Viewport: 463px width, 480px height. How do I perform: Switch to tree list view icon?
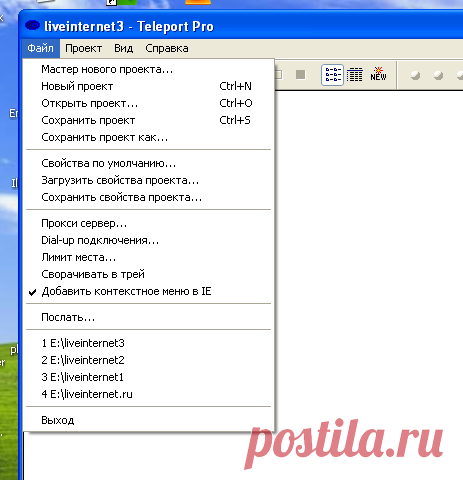coord(333,75)
